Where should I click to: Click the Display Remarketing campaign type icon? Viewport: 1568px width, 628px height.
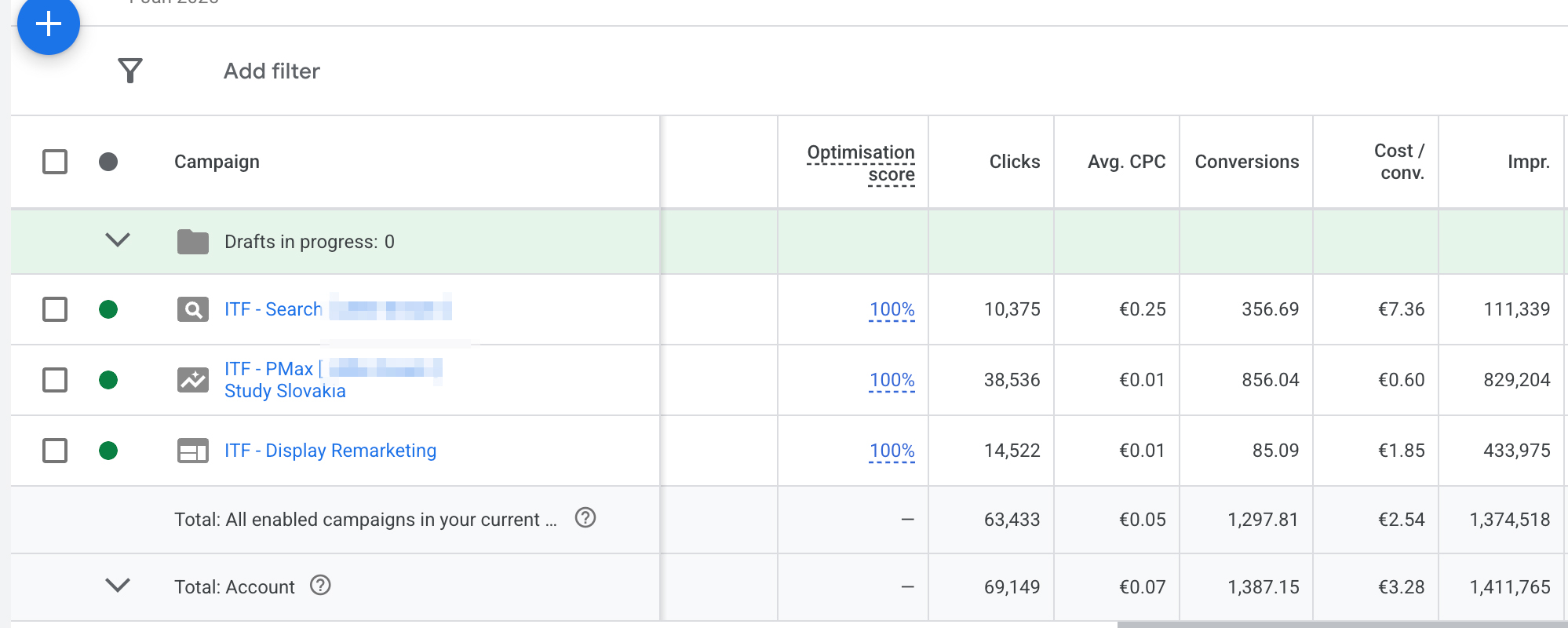tap(193, 451)
